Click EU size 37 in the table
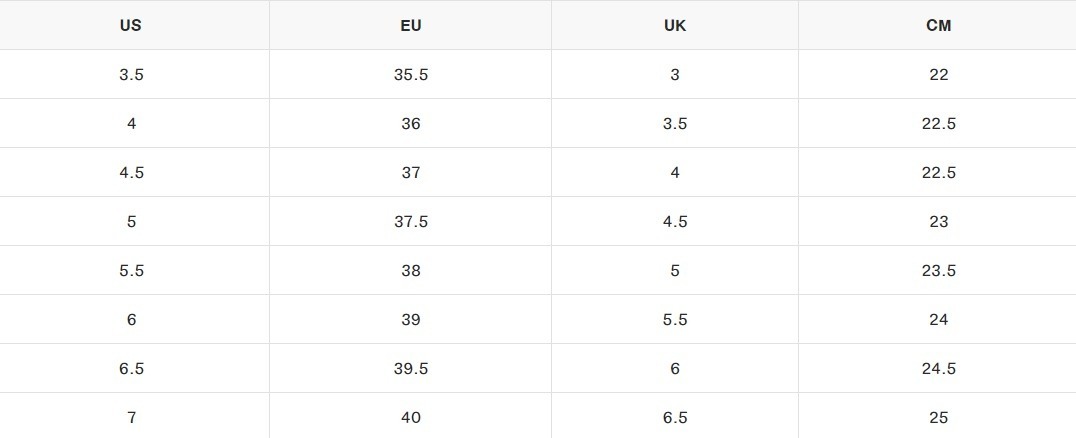 point(411,173)
